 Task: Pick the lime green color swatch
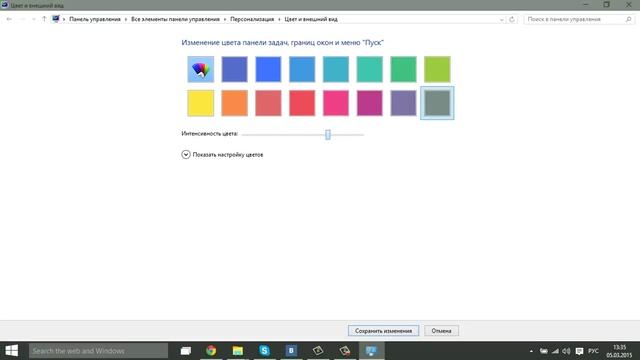coord(437,69)
